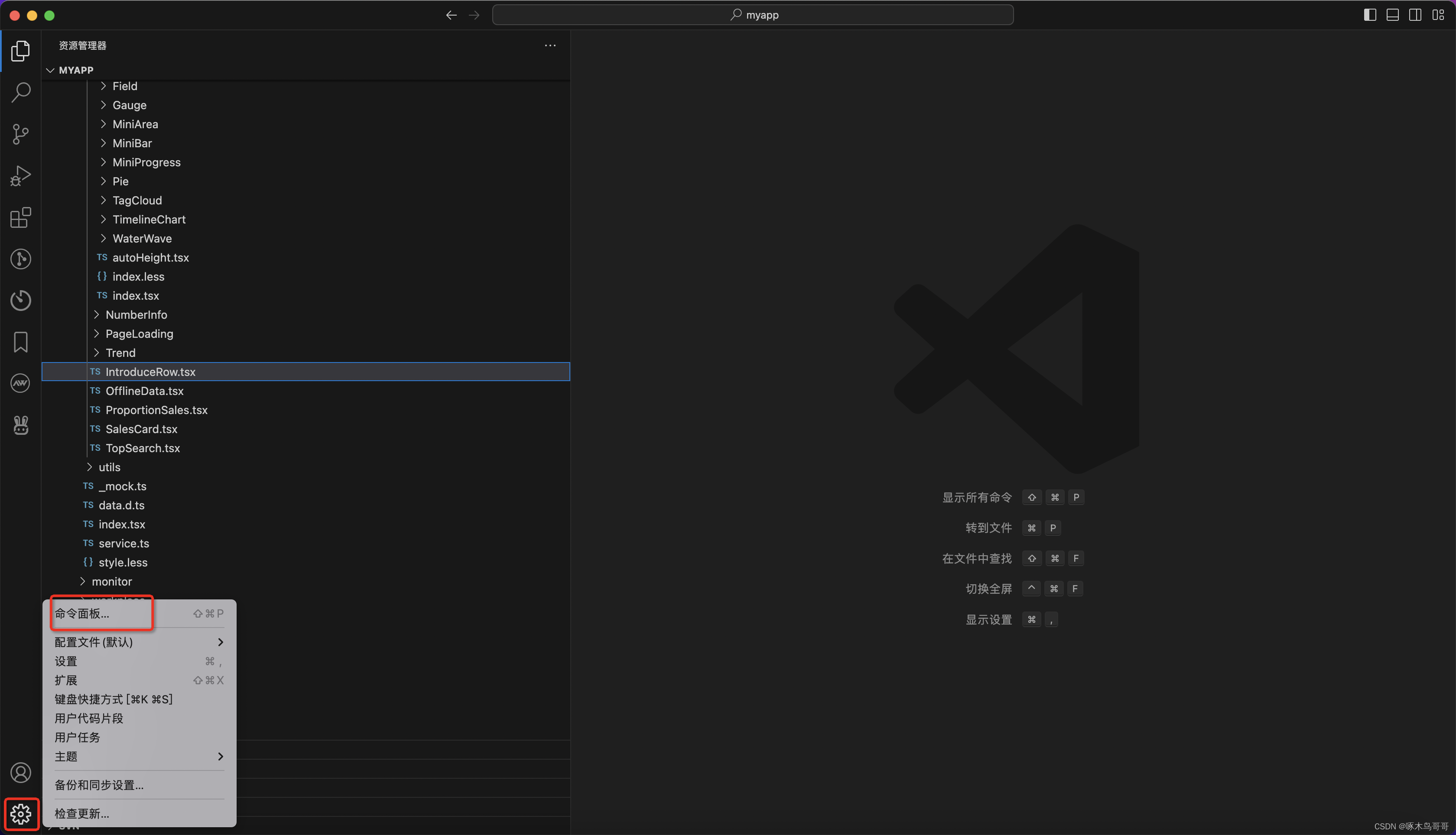Click 显示设置 welcome shortcut label
The image size is (1456, 835).
[988, 619]
